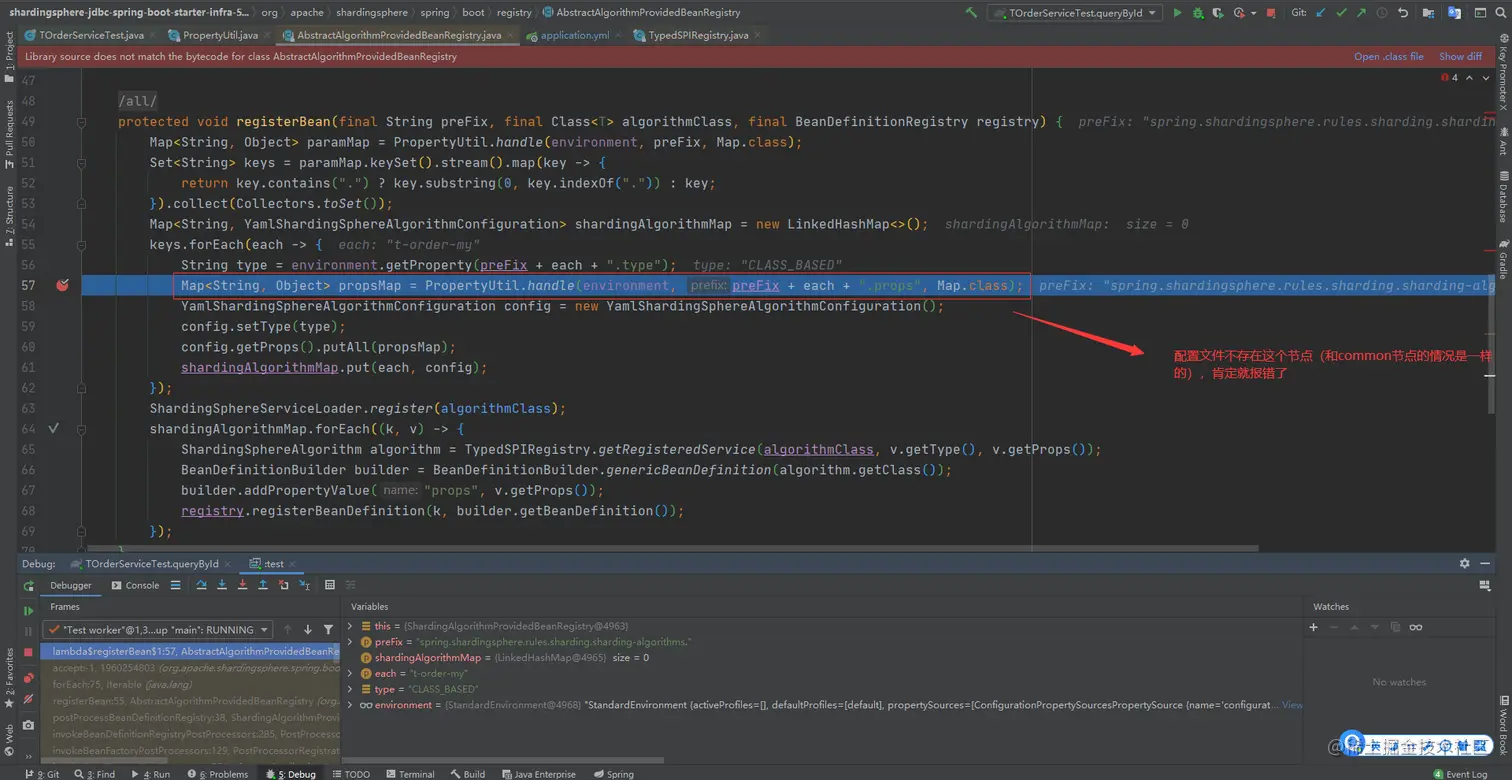
Task: Start debugging with the green bug icon
Action: point(1198,13)
